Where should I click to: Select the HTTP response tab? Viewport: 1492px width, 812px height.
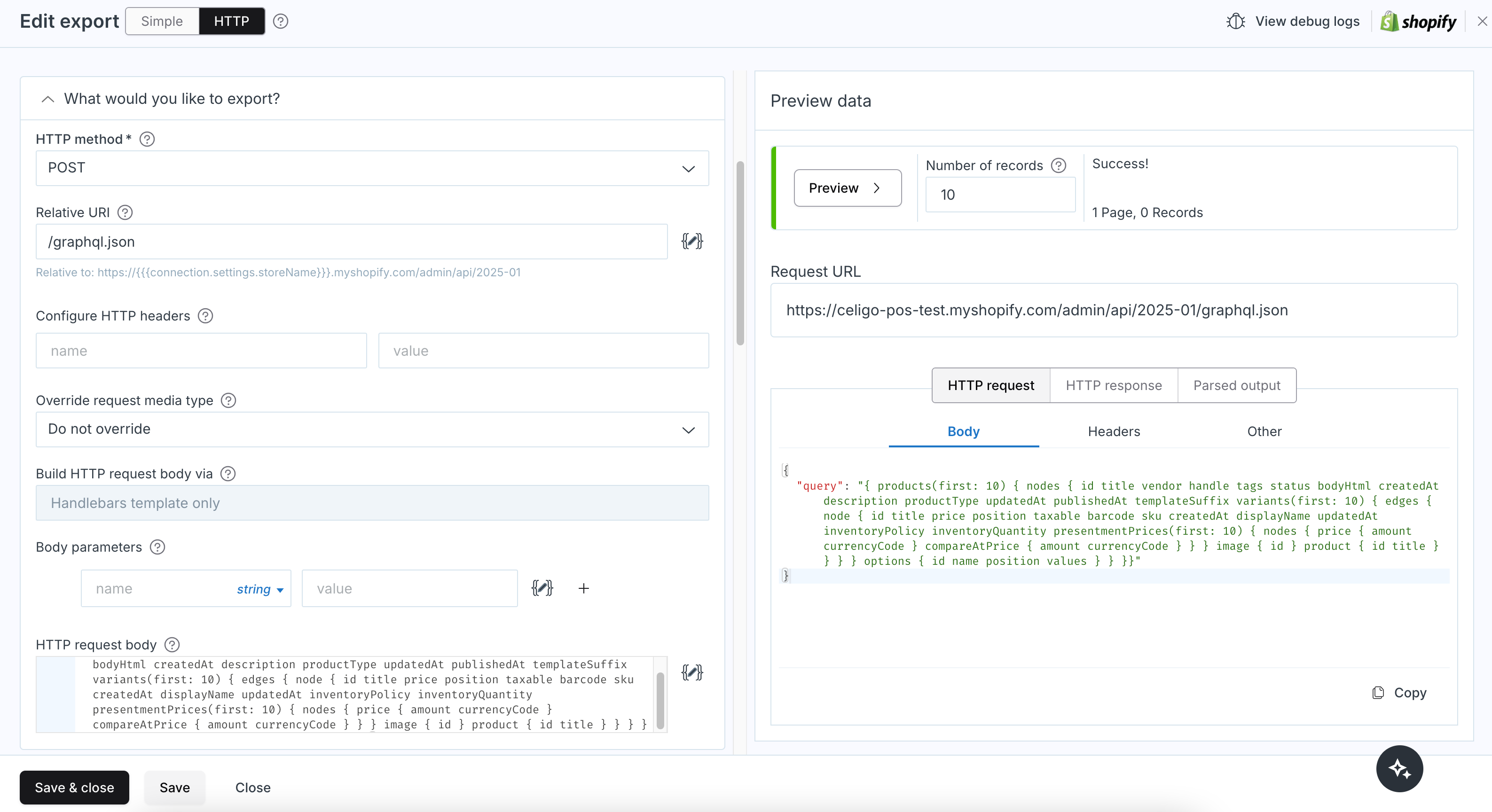(x=1113, y=385)
